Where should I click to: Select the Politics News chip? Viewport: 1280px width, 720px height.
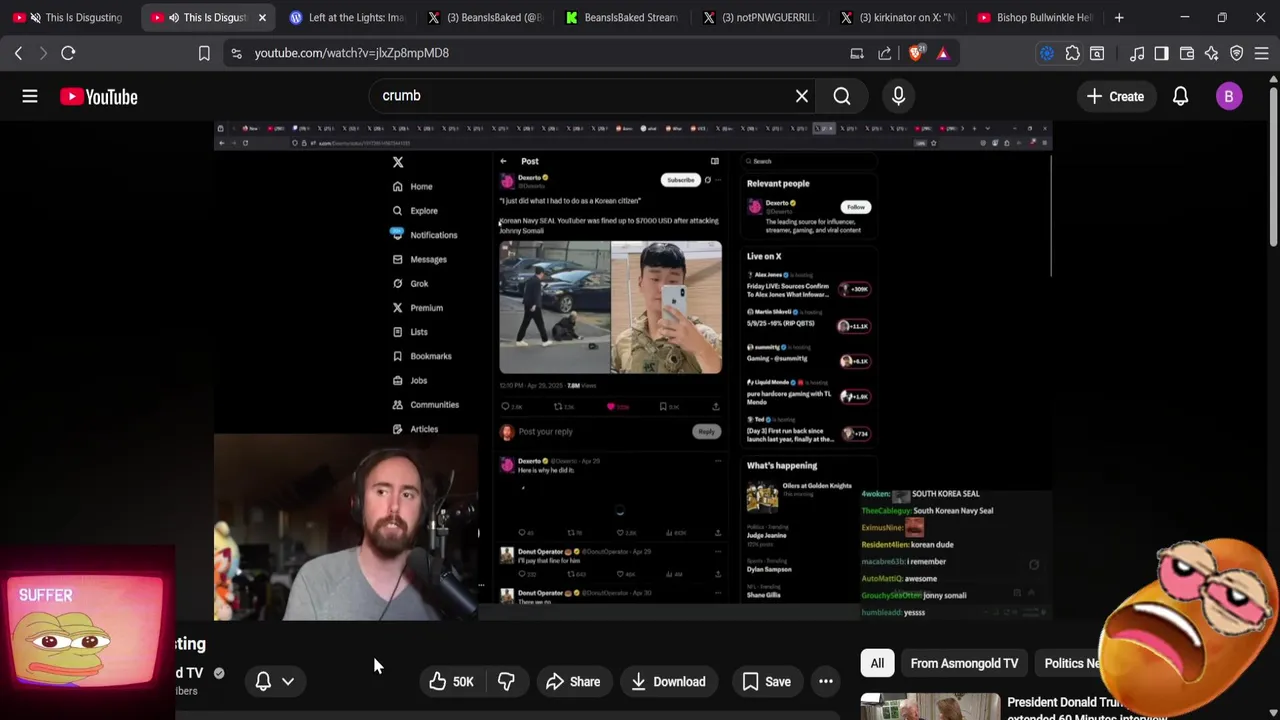[x=1072, y=663]
